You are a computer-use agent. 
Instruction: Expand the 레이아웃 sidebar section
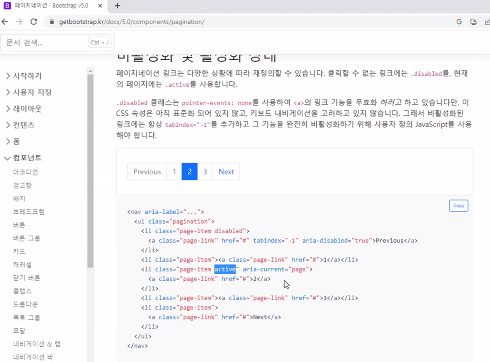tap(24, 109)
